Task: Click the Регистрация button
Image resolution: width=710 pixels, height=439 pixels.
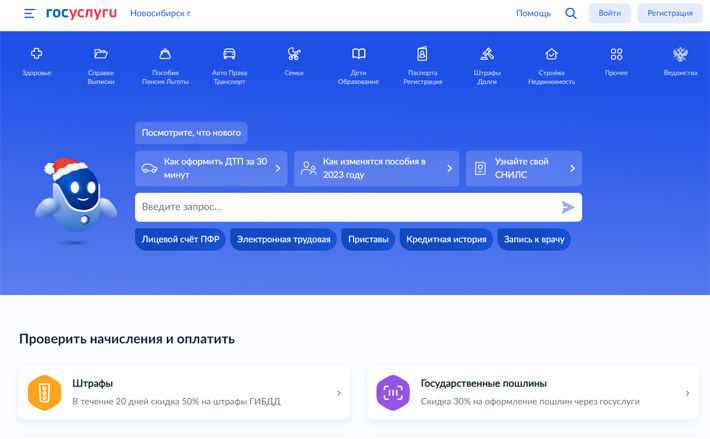Action: click(670, 14)
